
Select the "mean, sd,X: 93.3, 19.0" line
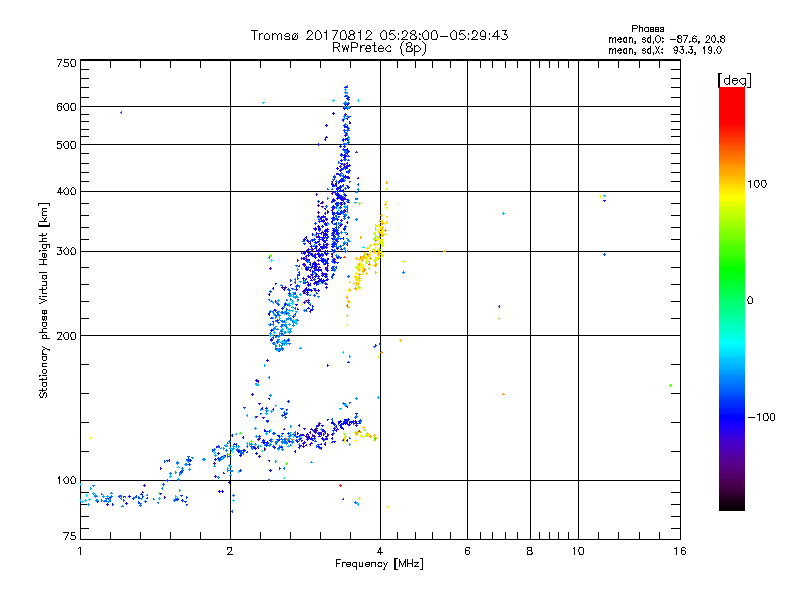(x=665, y=50)
